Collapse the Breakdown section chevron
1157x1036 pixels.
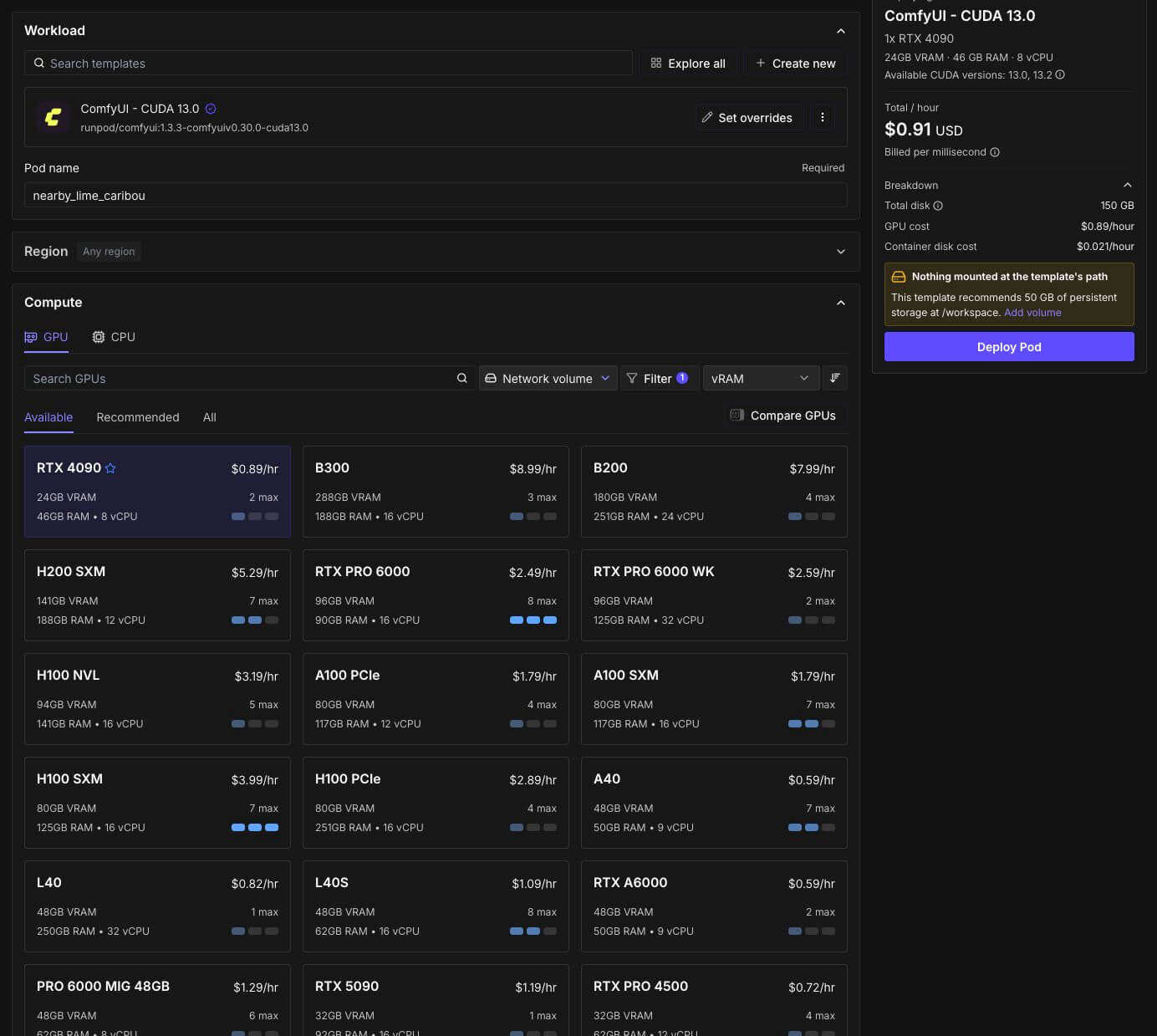click(x=1128, y=186)
